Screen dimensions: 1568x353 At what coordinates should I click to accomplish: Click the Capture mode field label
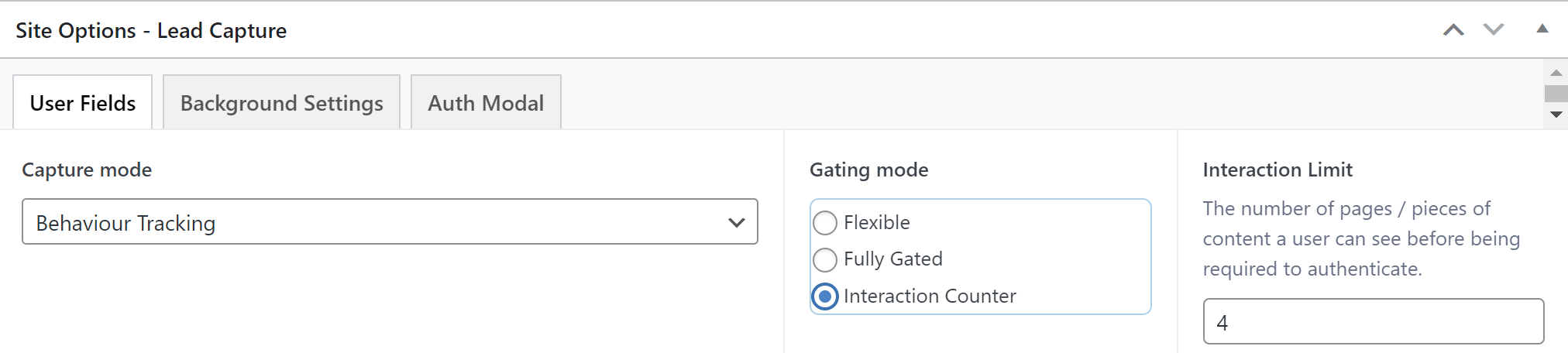[x=87, y=170]
